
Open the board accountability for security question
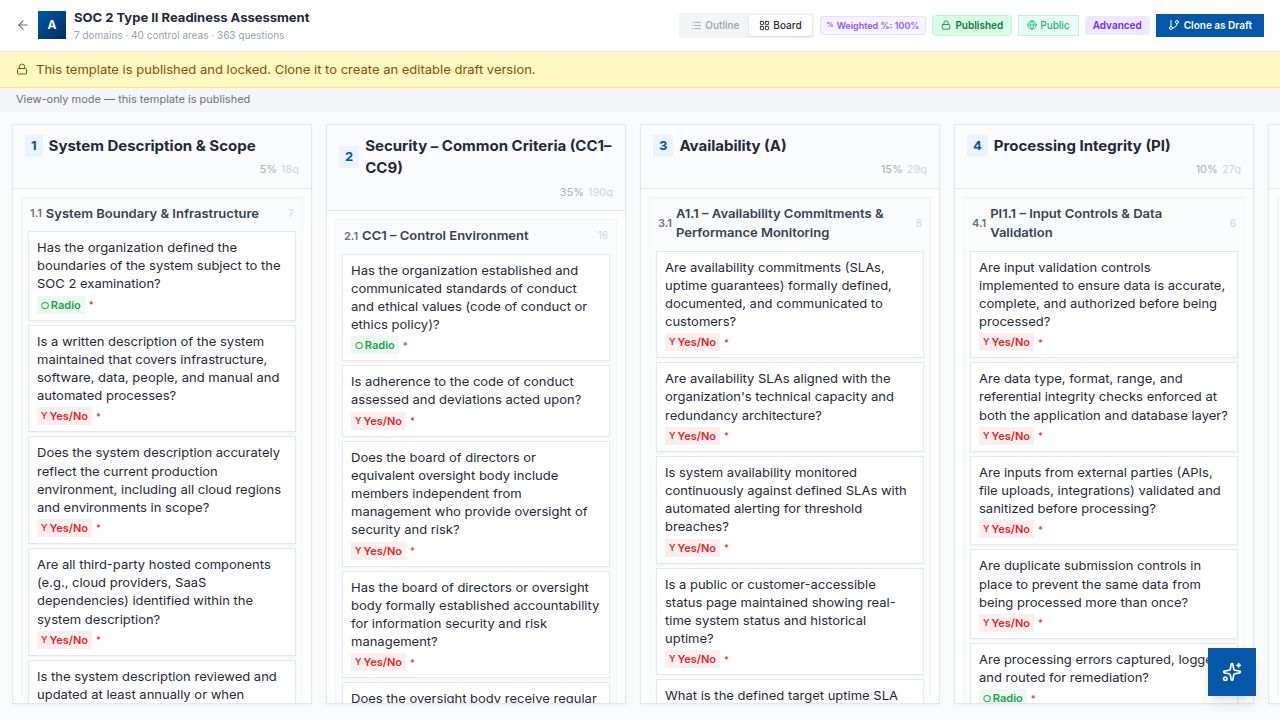point(476,625)
